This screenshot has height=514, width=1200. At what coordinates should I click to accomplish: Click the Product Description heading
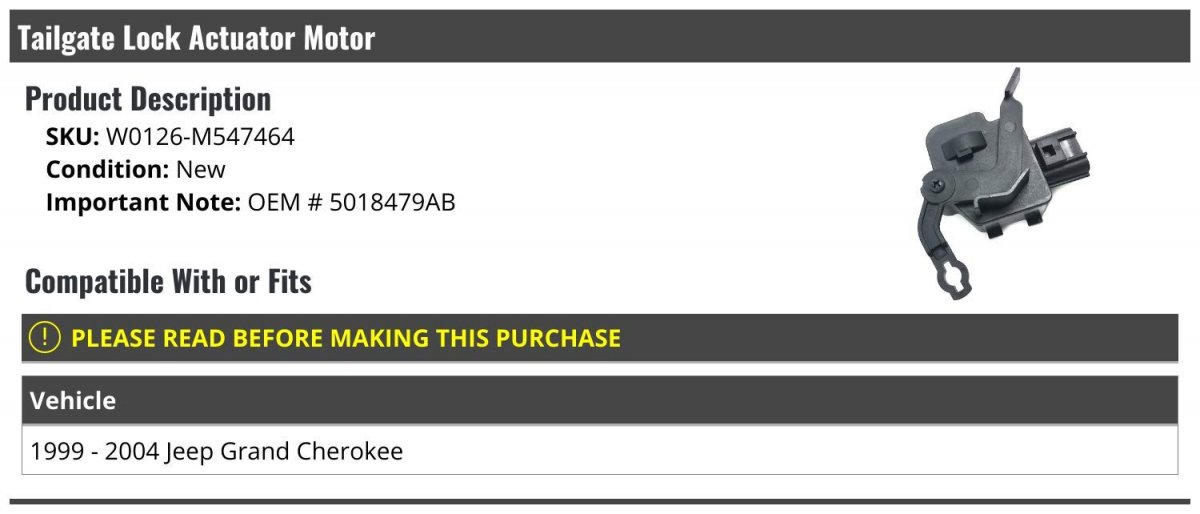148,99
